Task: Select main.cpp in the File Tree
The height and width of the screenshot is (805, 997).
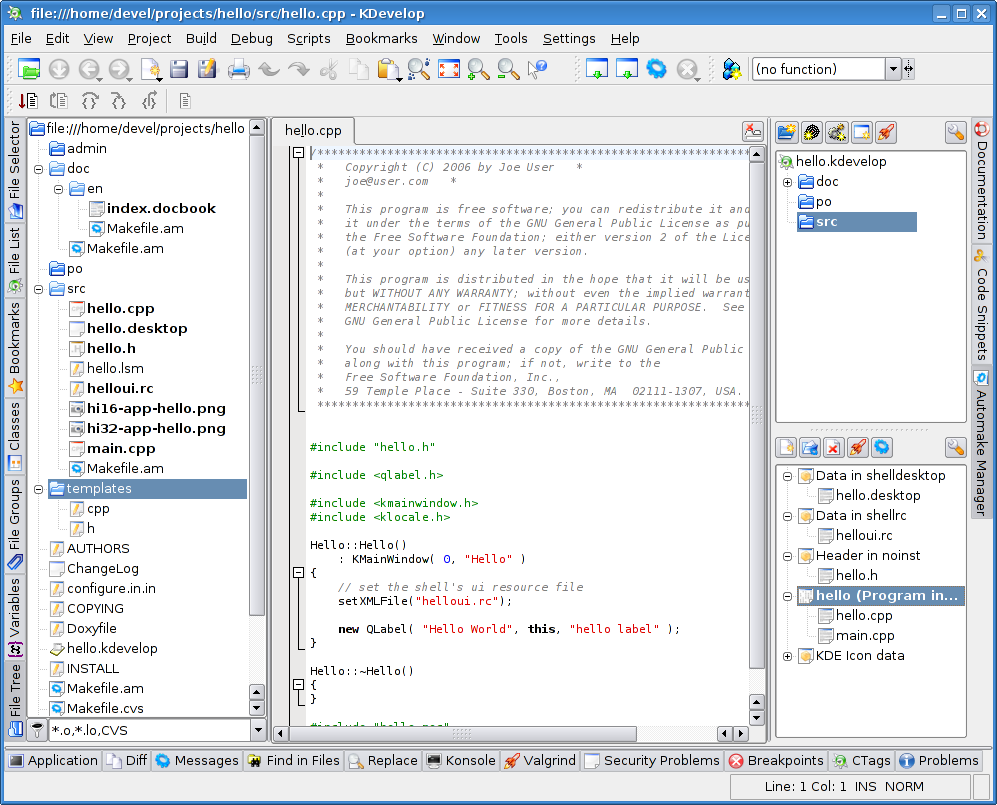Action: pos(120,448)
